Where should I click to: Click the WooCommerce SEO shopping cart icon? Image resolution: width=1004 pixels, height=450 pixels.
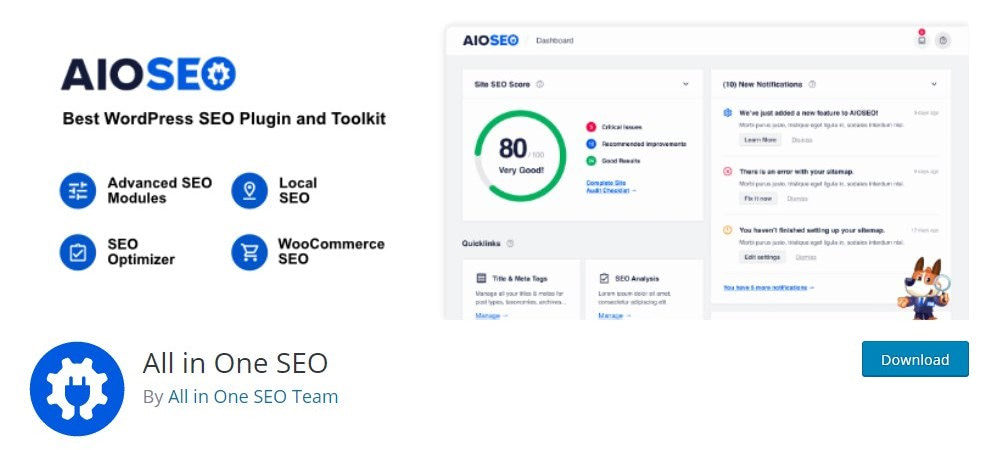point(250,252)
